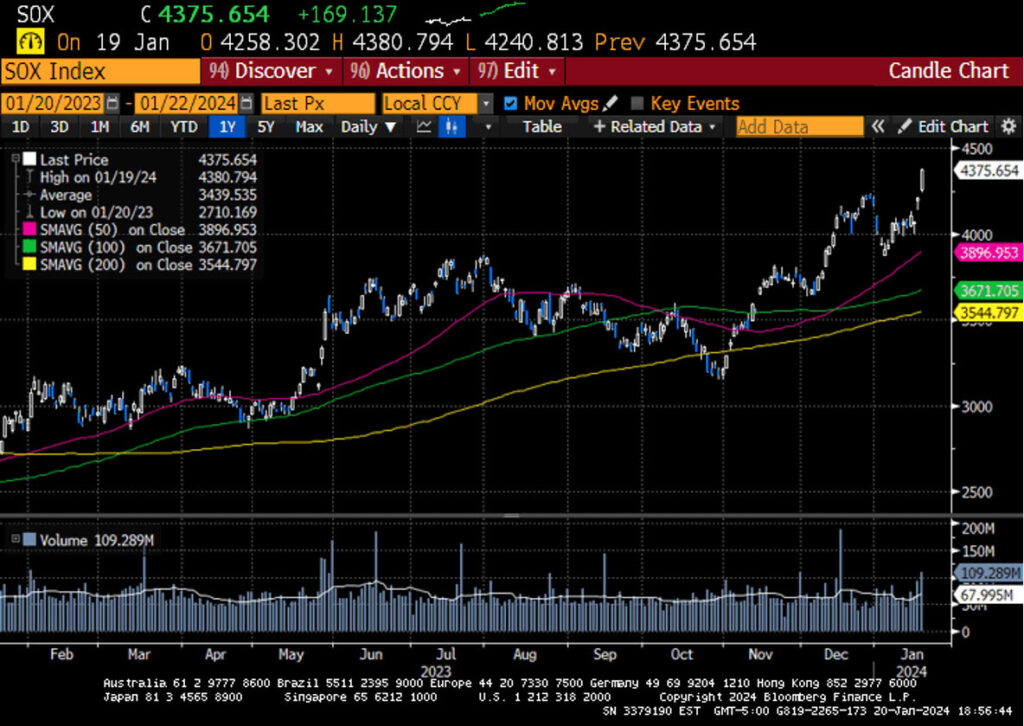Expand the Related Data dropdown
The height and width of the screenshot is (726, 1024).
pyautogui.click(x=655, y=127)
